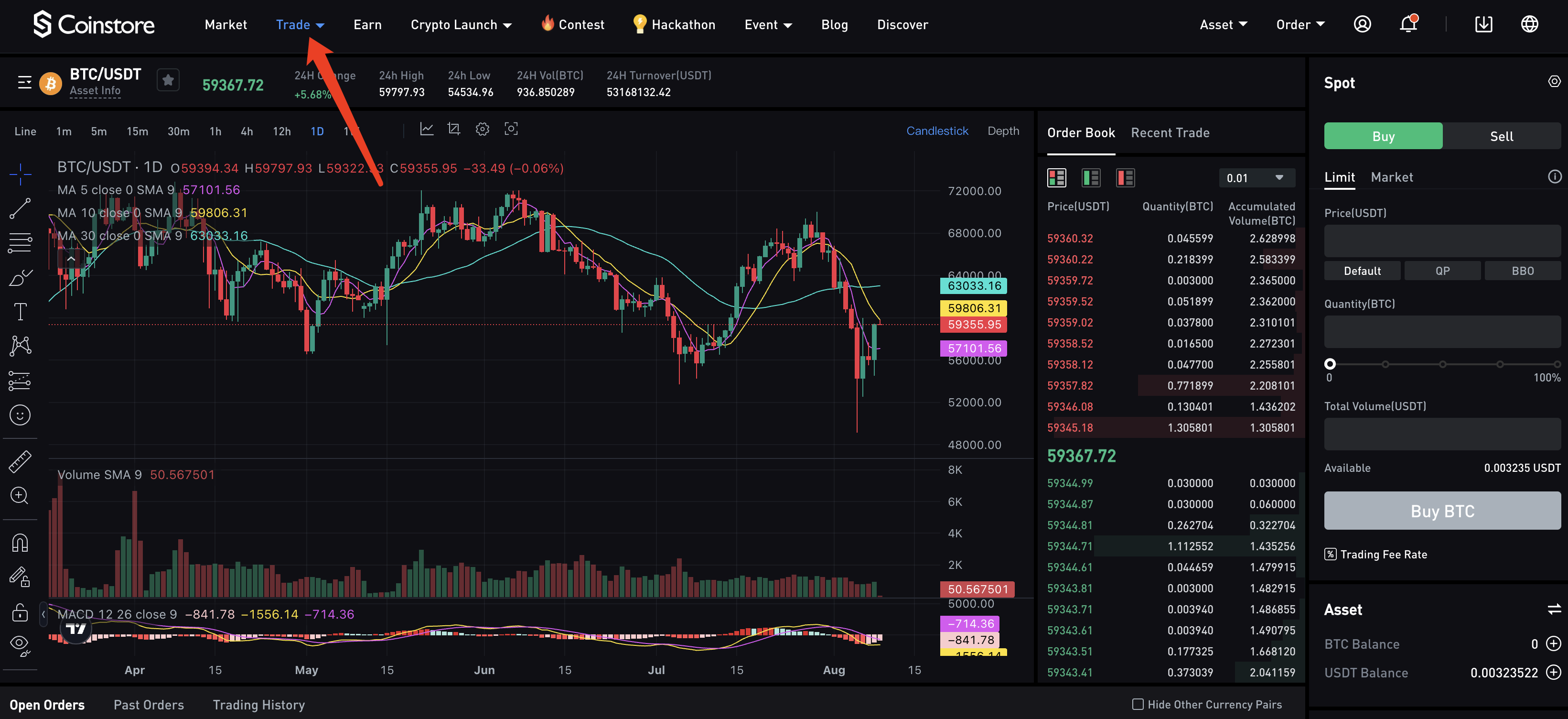This screenshot has width=1568, height=719.
Task: Toggle magnet mode for drawings
Action: coord(20,542)
